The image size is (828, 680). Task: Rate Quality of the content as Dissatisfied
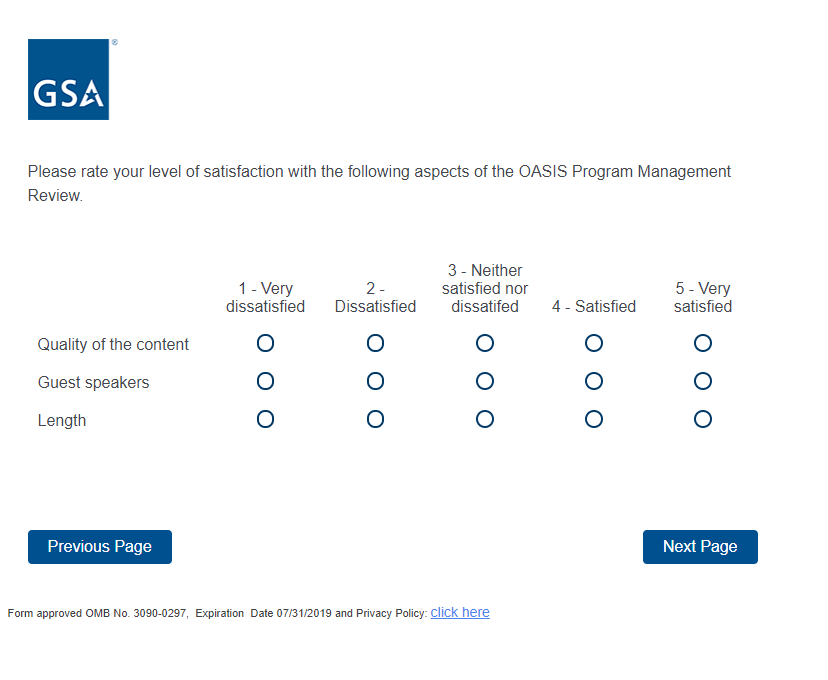375,343
